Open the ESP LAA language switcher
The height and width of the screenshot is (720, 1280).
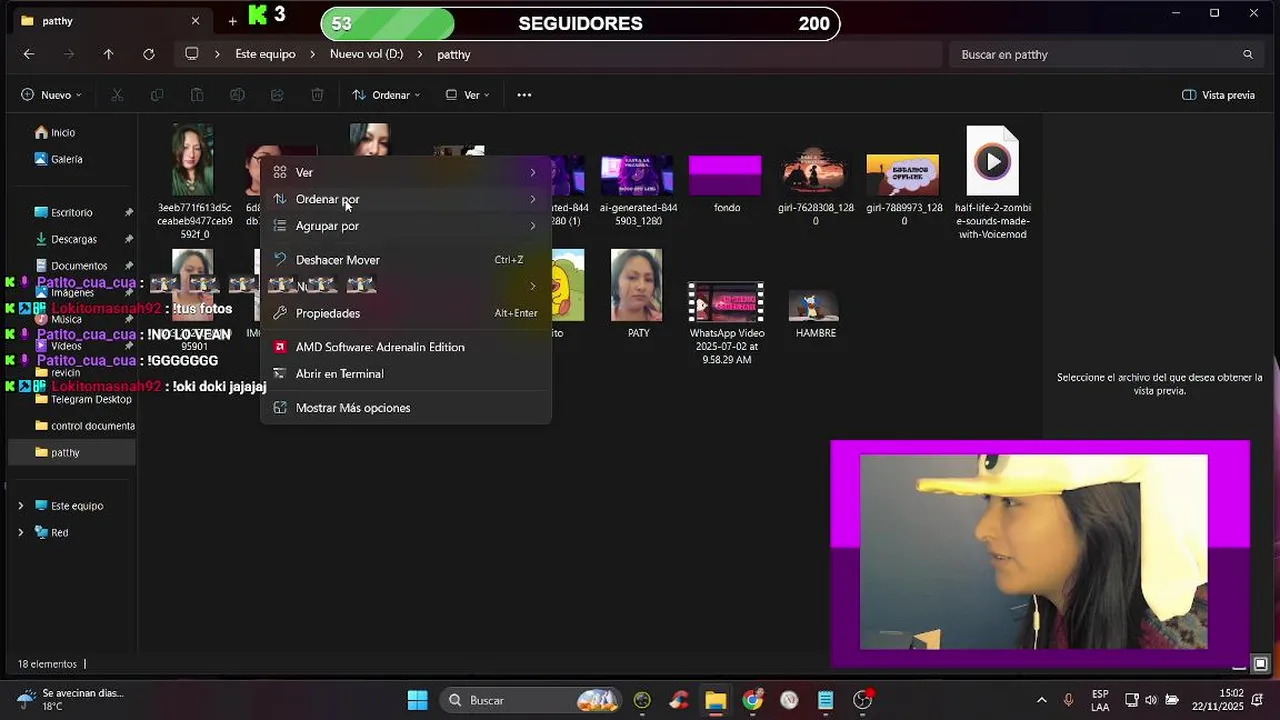click(x=1100, y=700)
